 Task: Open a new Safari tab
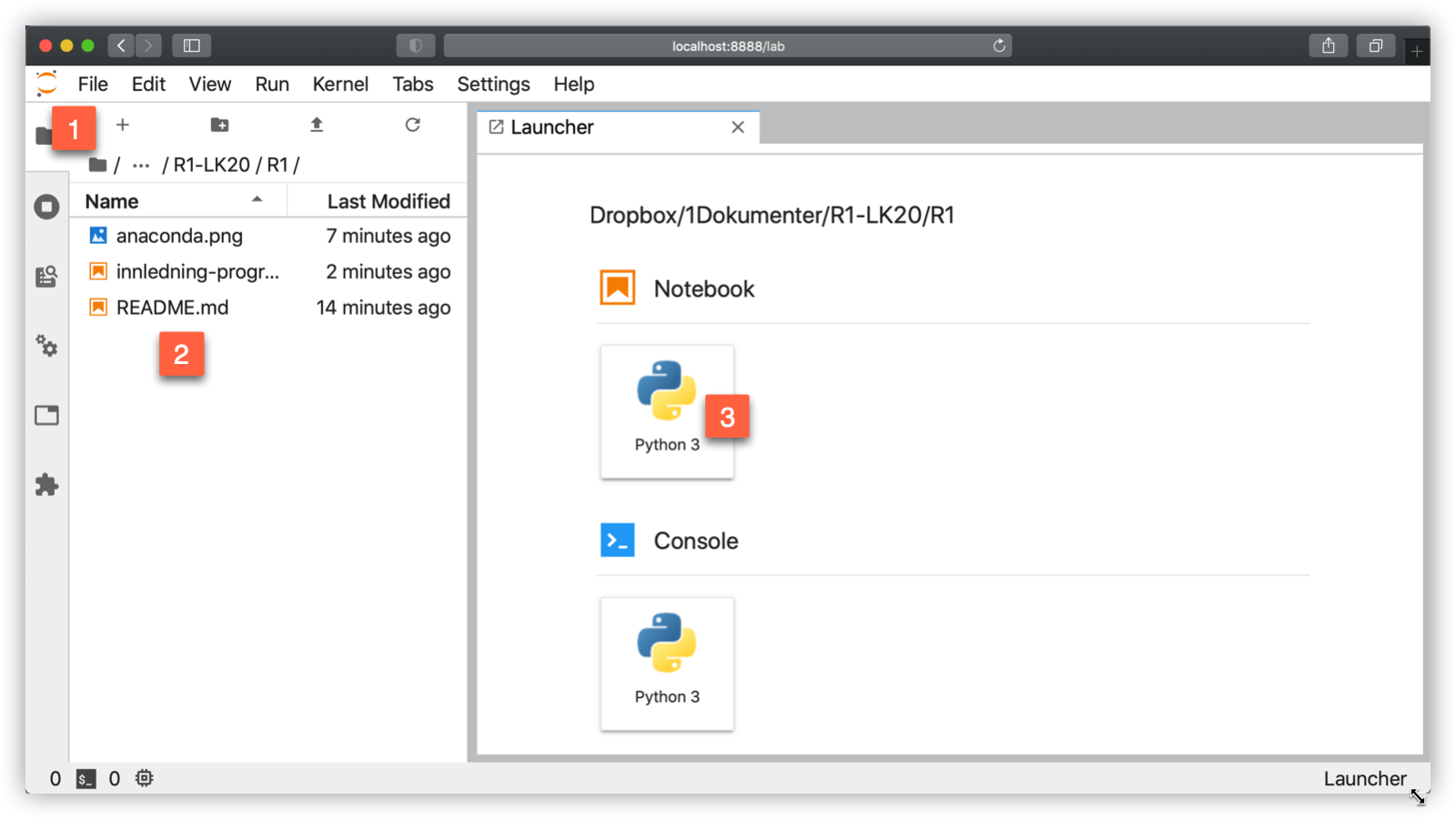coord(1417,52)
